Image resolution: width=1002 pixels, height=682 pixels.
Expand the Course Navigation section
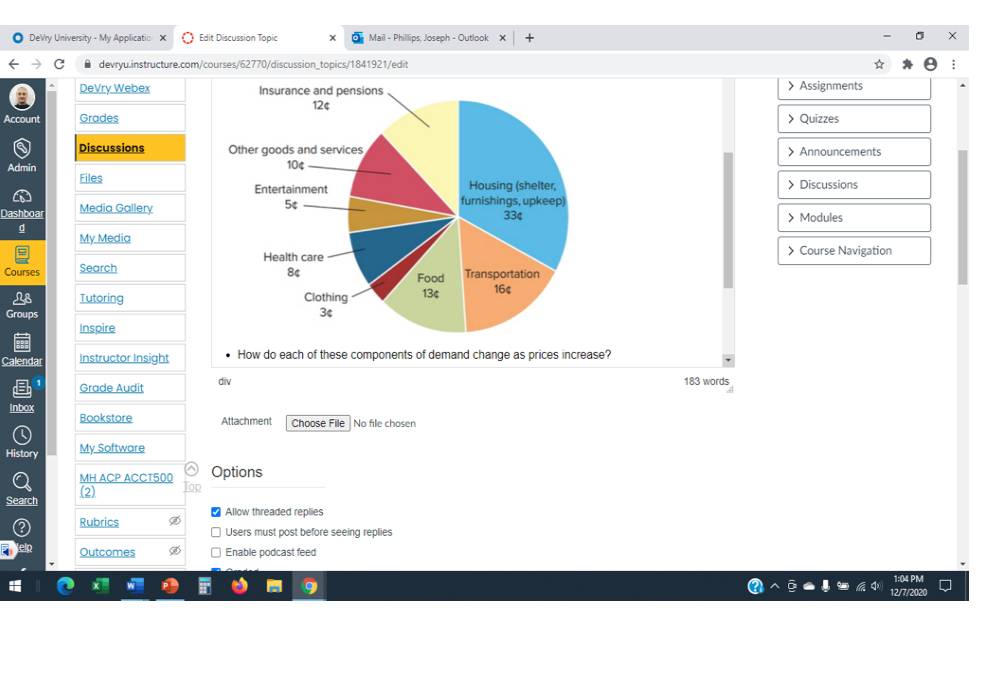click(854, 251)
